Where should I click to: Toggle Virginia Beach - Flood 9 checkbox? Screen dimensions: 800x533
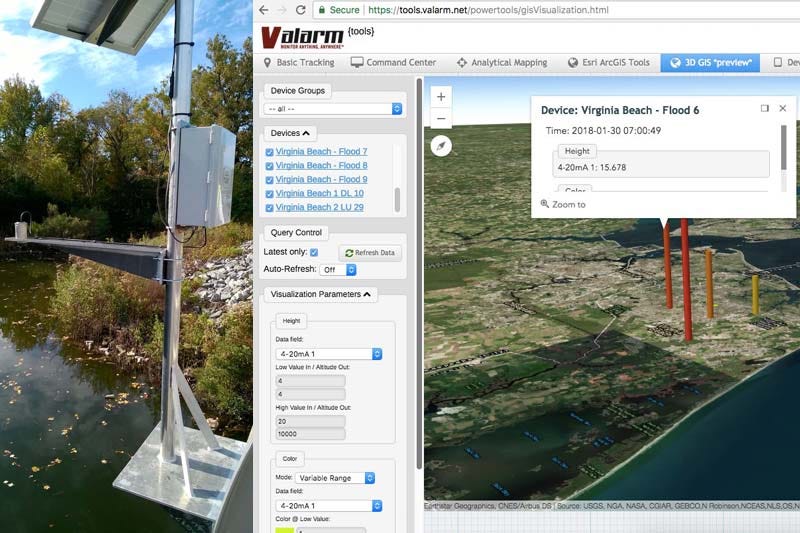click(x=269, y=180)
